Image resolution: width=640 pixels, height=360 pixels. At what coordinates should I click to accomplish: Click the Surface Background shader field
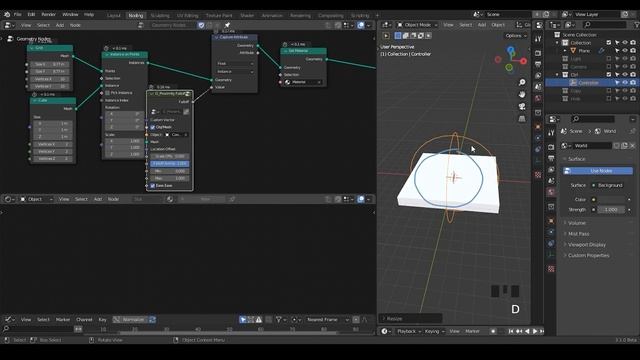click(x=610, y=185)
